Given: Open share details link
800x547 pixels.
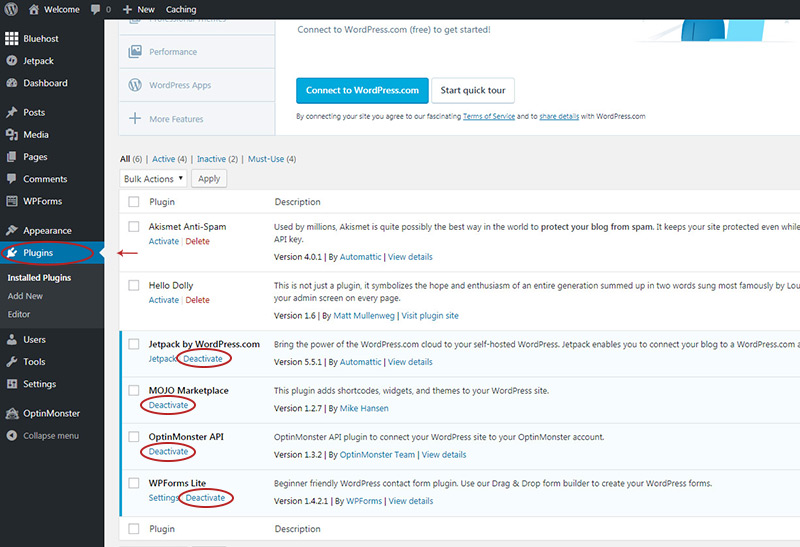Looking at the screenshot, I should pos(559,116).
